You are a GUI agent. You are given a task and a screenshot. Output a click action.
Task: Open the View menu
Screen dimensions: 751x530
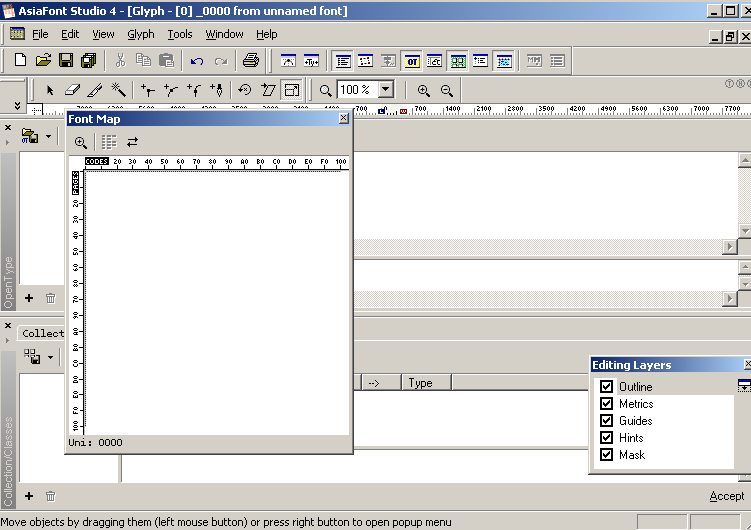pyautogui.click(x=103, y=34)
